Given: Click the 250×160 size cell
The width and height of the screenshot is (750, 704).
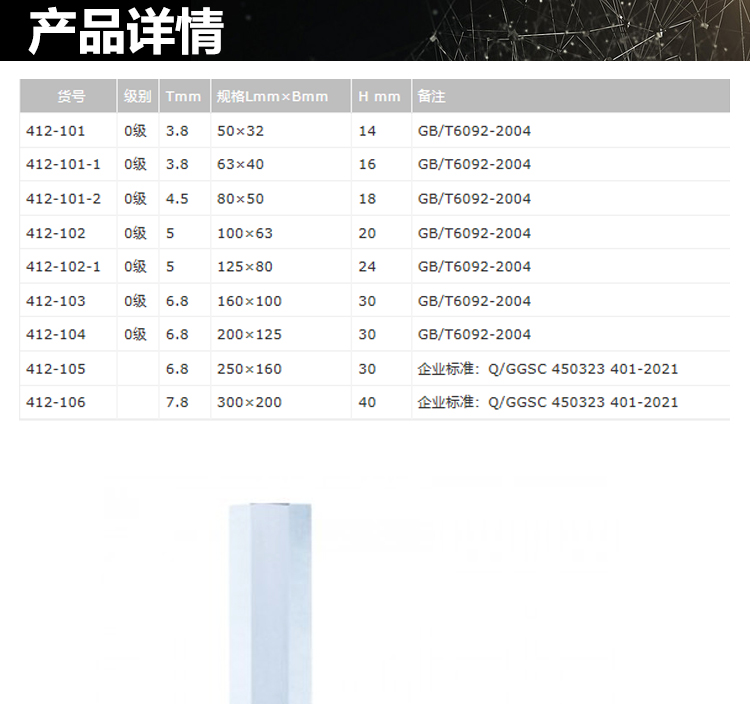Looking at the screenshot, I should coord(249,369).
